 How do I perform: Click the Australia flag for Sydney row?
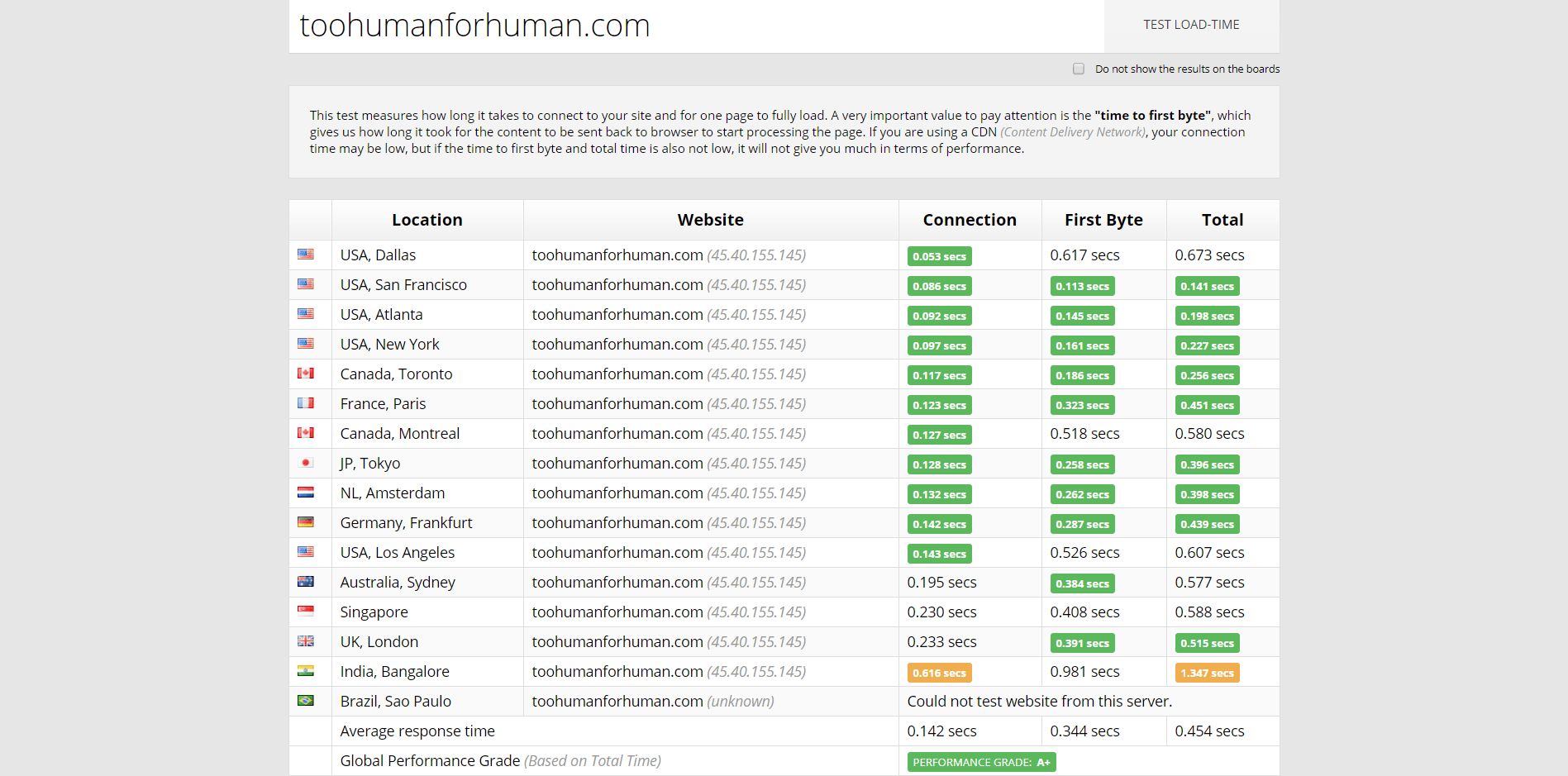pos(306,582)
